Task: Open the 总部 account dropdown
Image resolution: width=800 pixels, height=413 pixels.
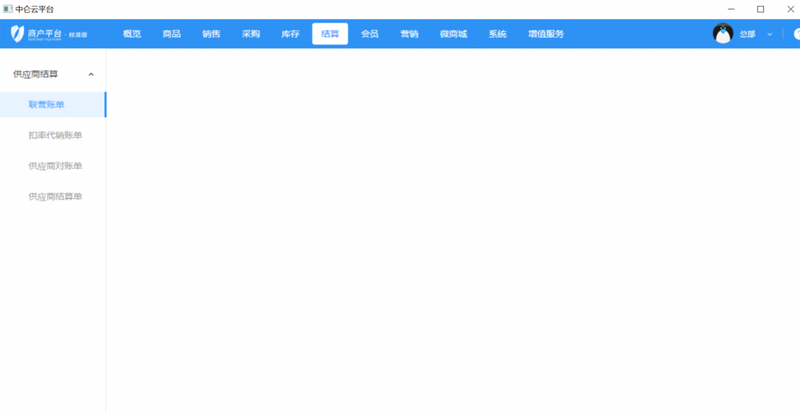Action: click(x=756, y=34)
